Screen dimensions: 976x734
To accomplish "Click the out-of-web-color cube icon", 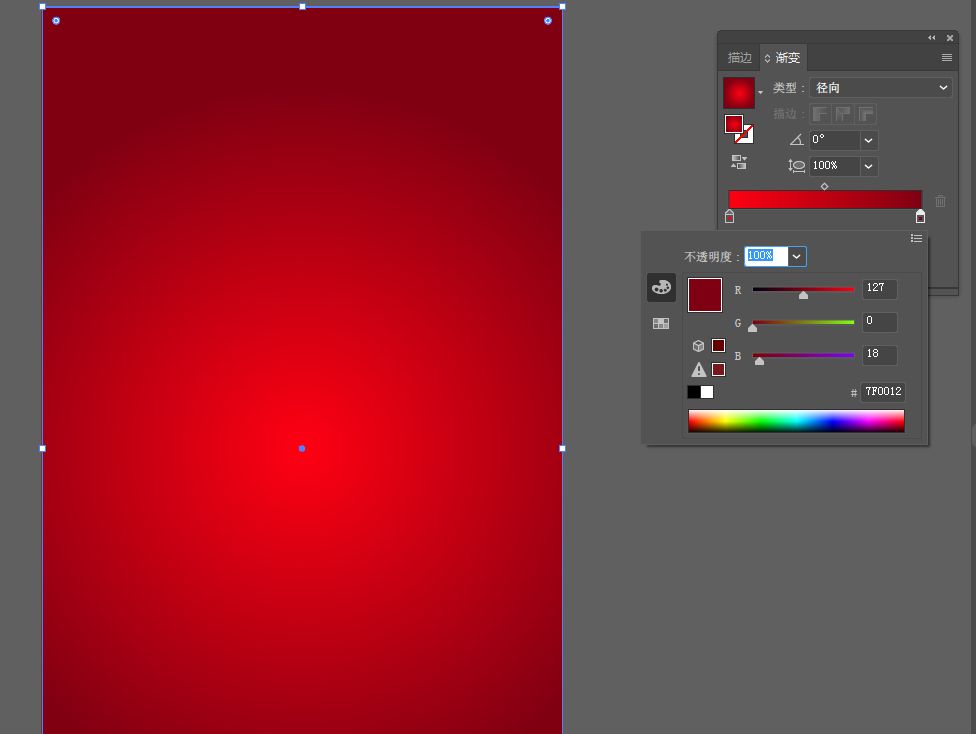I will coord(698,346).
